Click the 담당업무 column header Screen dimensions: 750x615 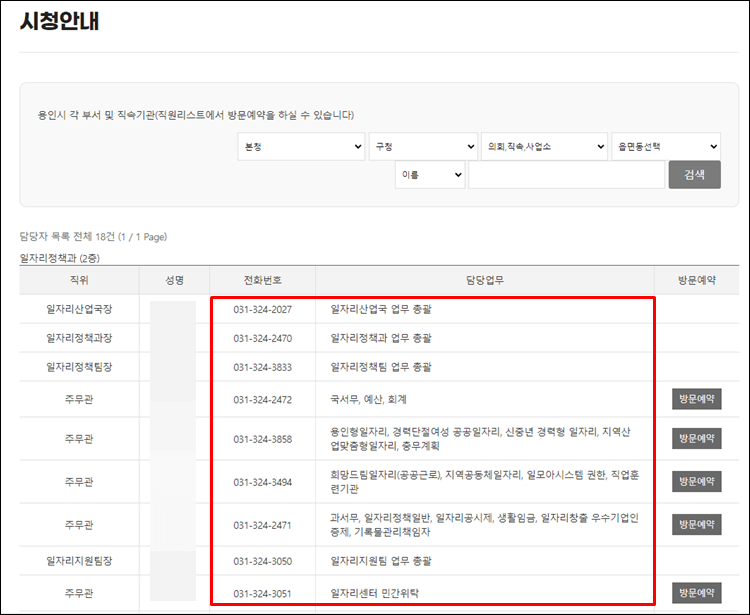485,280
